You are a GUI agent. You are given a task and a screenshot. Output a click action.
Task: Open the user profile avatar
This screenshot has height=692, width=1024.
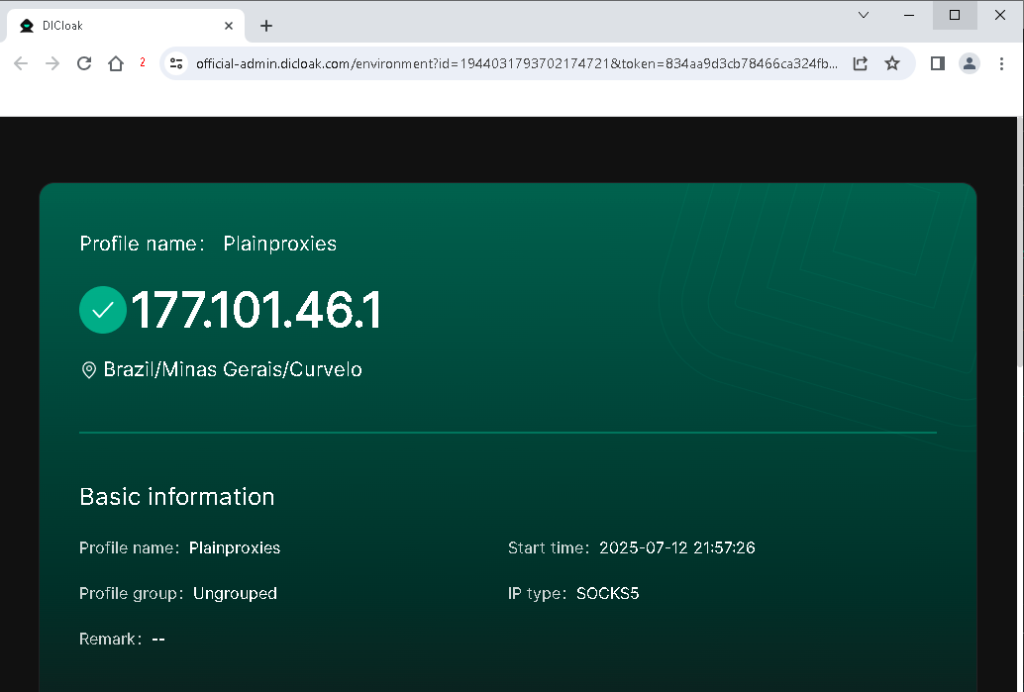(x=969, y=63)
